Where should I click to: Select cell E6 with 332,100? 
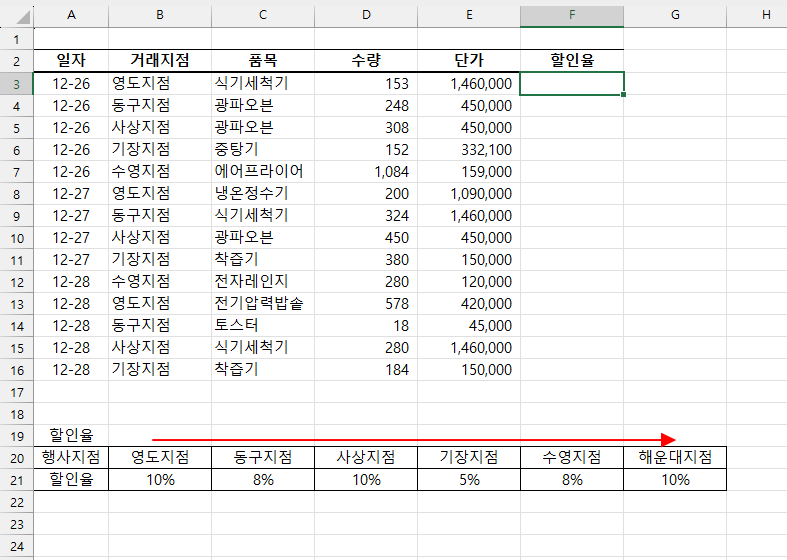coord(469,150)
